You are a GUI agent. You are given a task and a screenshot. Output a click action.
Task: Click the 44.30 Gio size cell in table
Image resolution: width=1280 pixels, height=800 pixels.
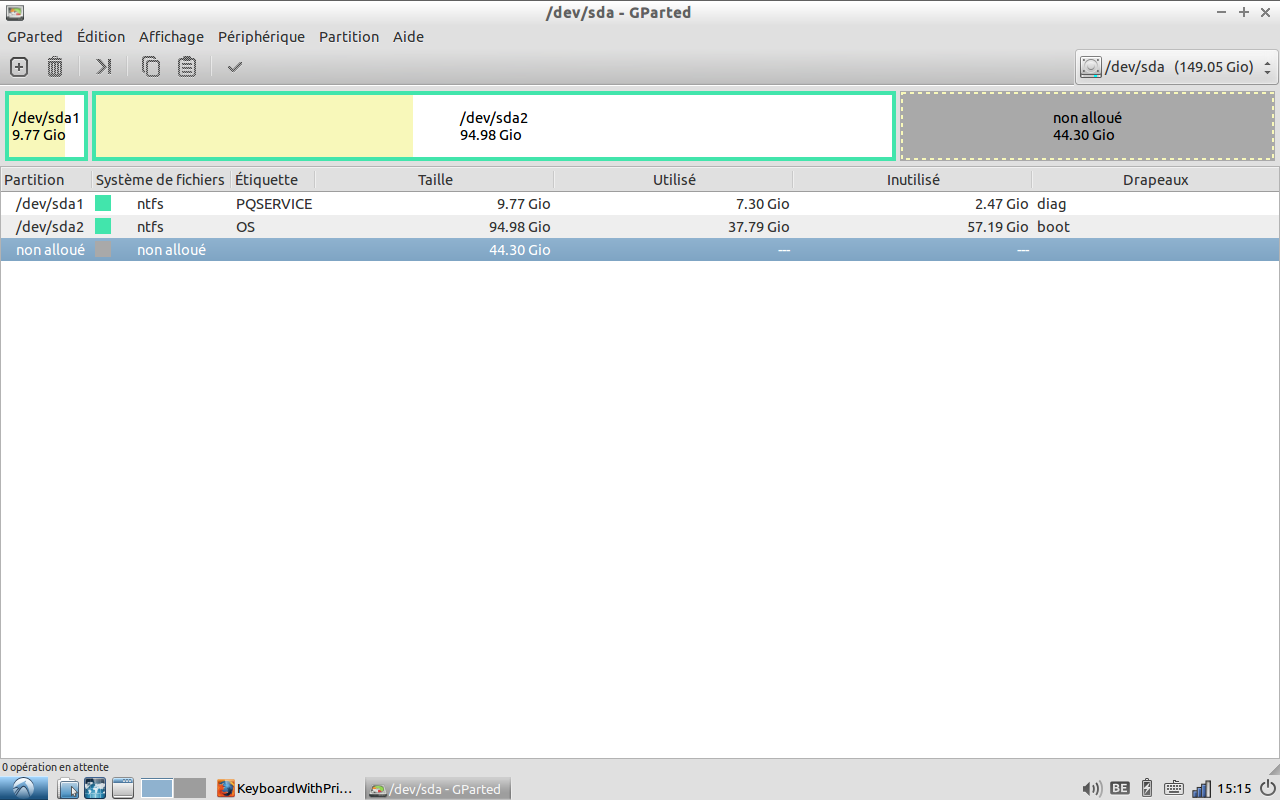pyautogui.click(x=519, y=250)
